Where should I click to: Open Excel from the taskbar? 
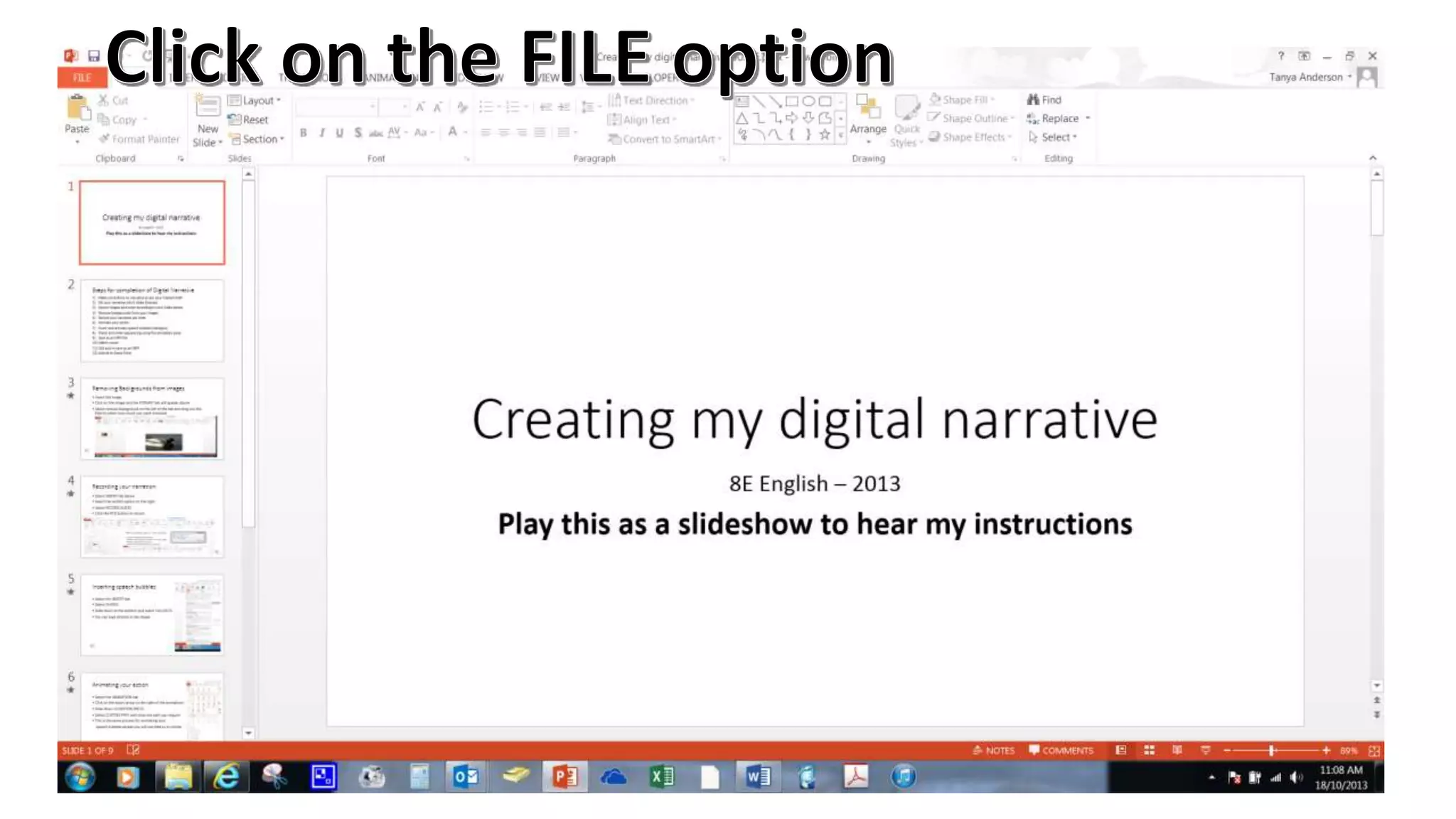(662, 776)
